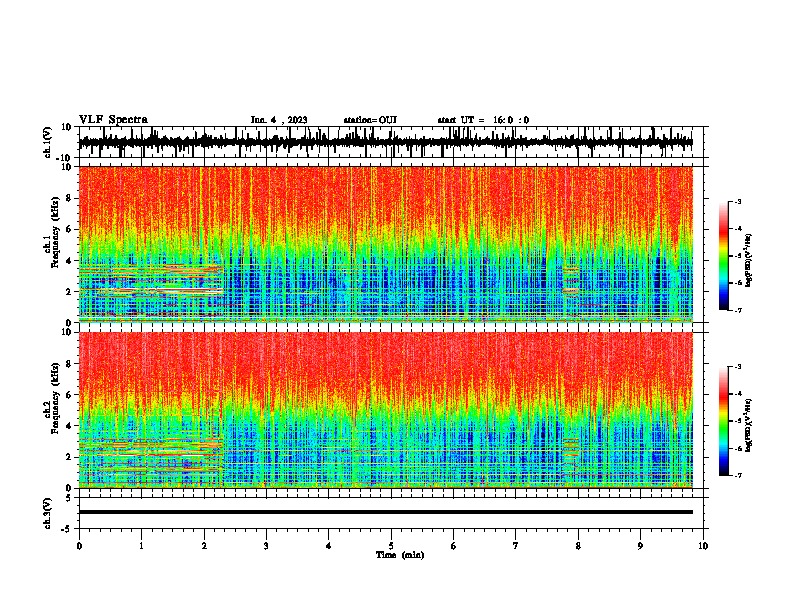792x612 pixels.
Task: Click the "VLF Spectra" plot title
Action: click(113, 120)
